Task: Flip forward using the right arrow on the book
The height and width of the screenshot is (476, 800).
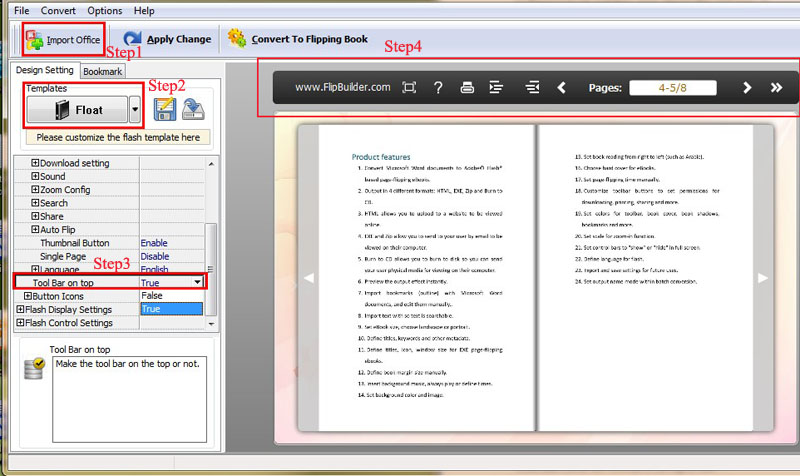Action: (763, 278)
